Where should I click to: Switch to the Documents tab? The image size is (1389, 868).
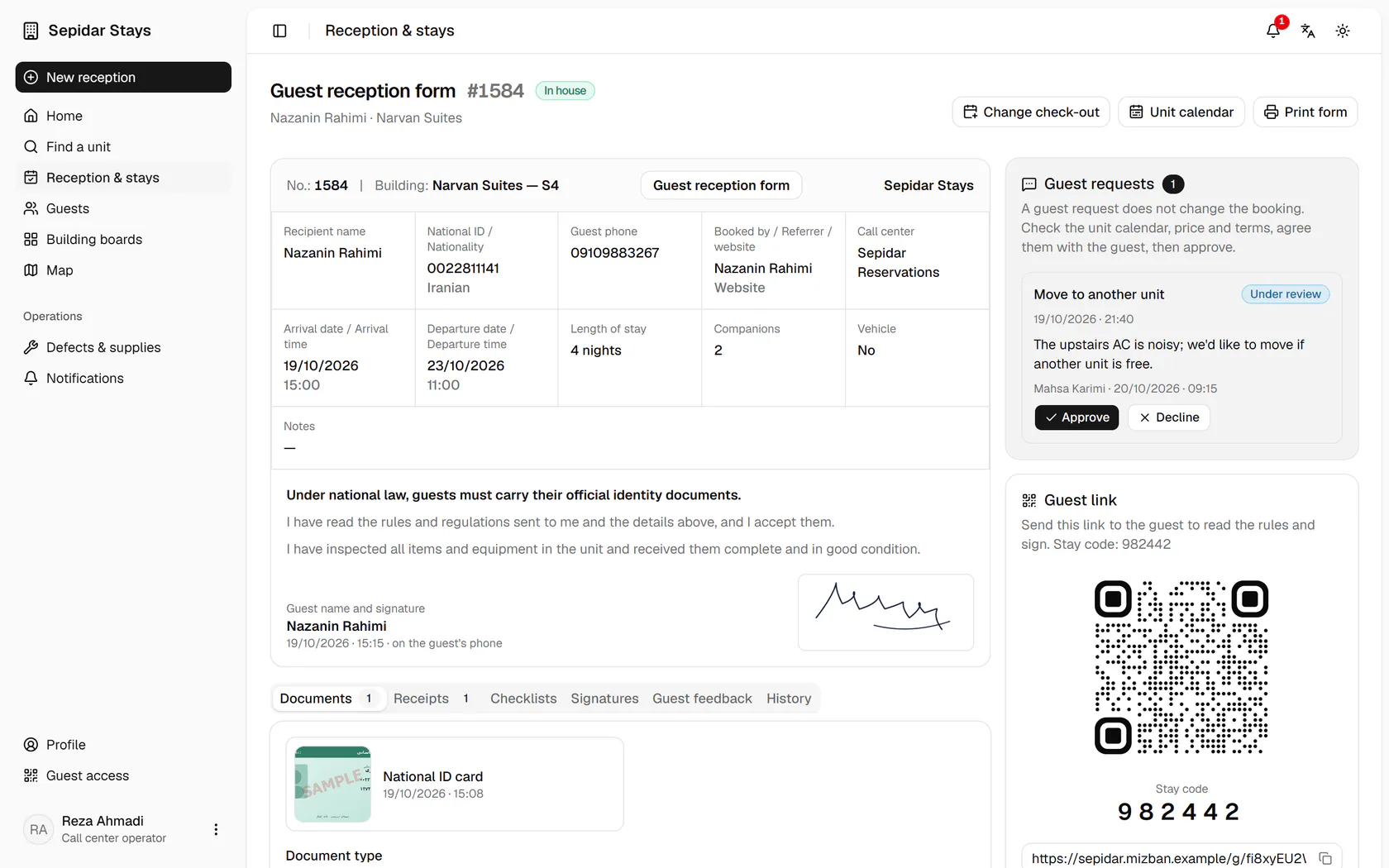(328, 699)
